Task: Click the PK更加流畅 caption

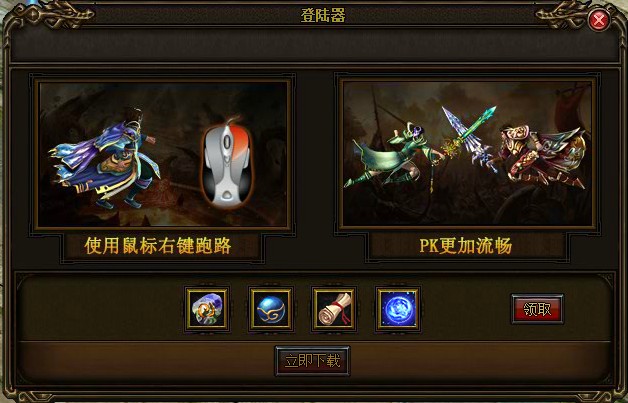Action: click(x=465, y=246)
